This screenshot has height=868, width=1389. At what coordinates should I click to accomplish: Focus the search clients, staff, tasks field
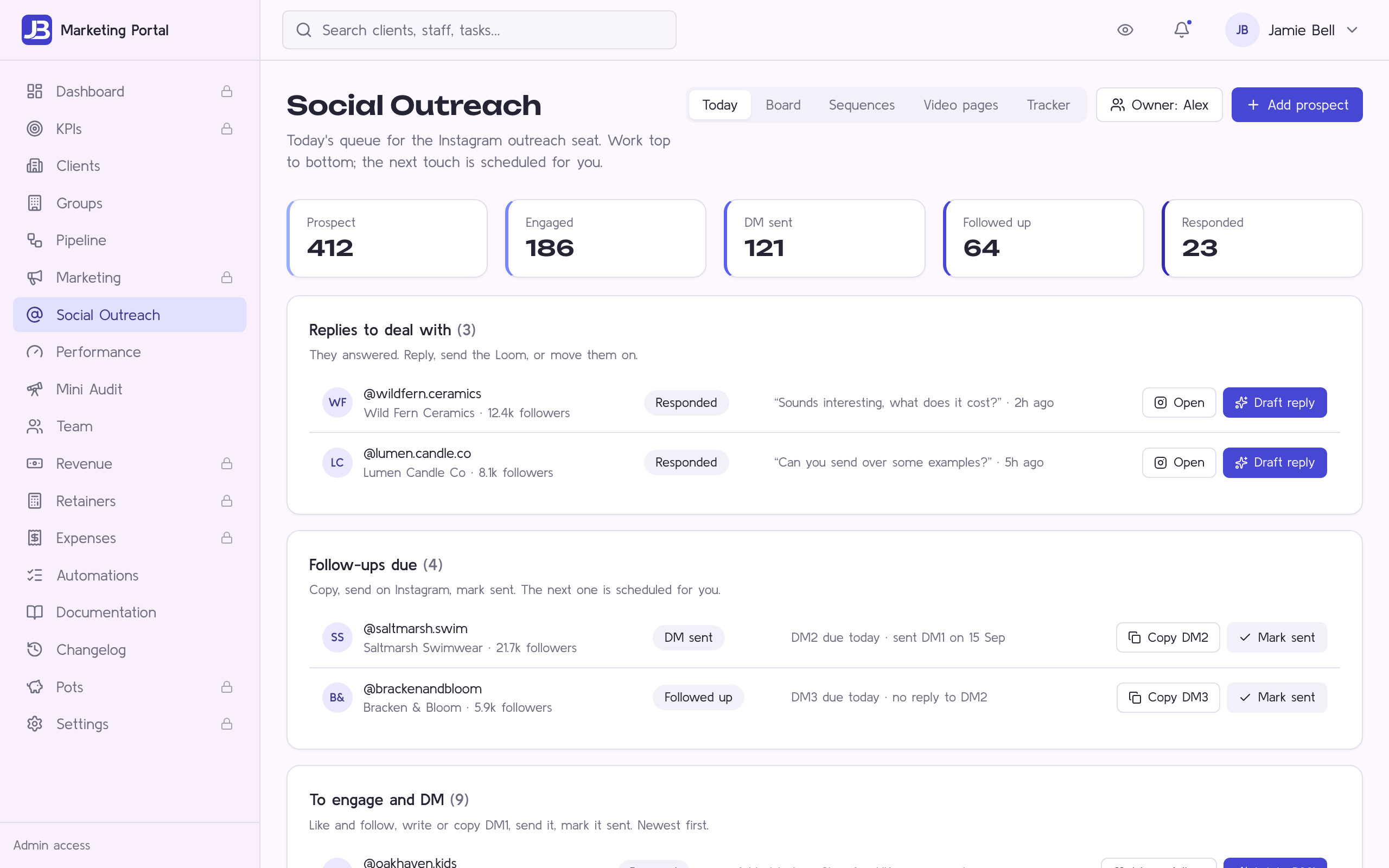pyautogui.click(x=479, y=30)
